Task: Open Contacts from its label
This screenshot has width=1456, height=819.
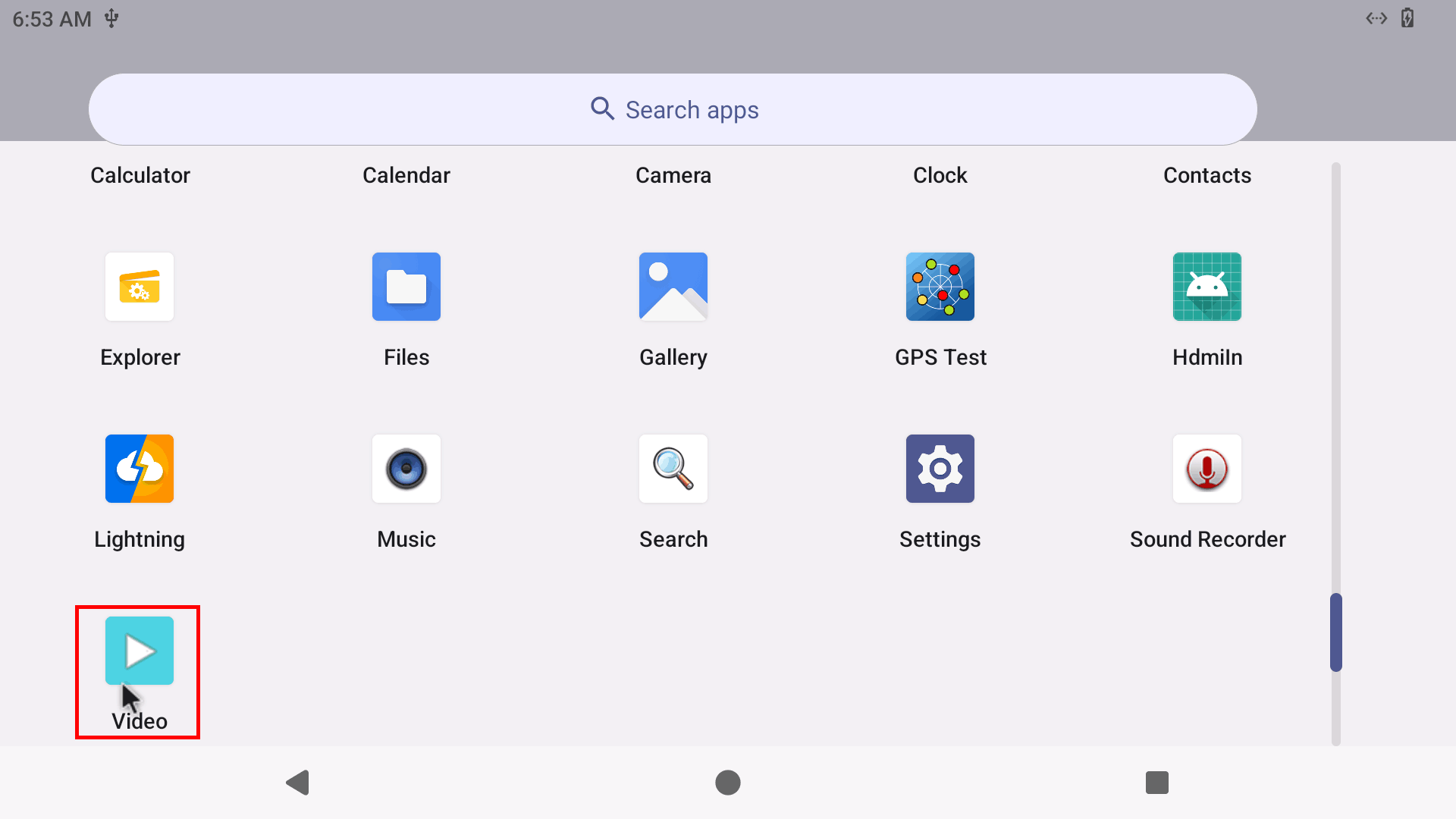Action: (1207, 175)
